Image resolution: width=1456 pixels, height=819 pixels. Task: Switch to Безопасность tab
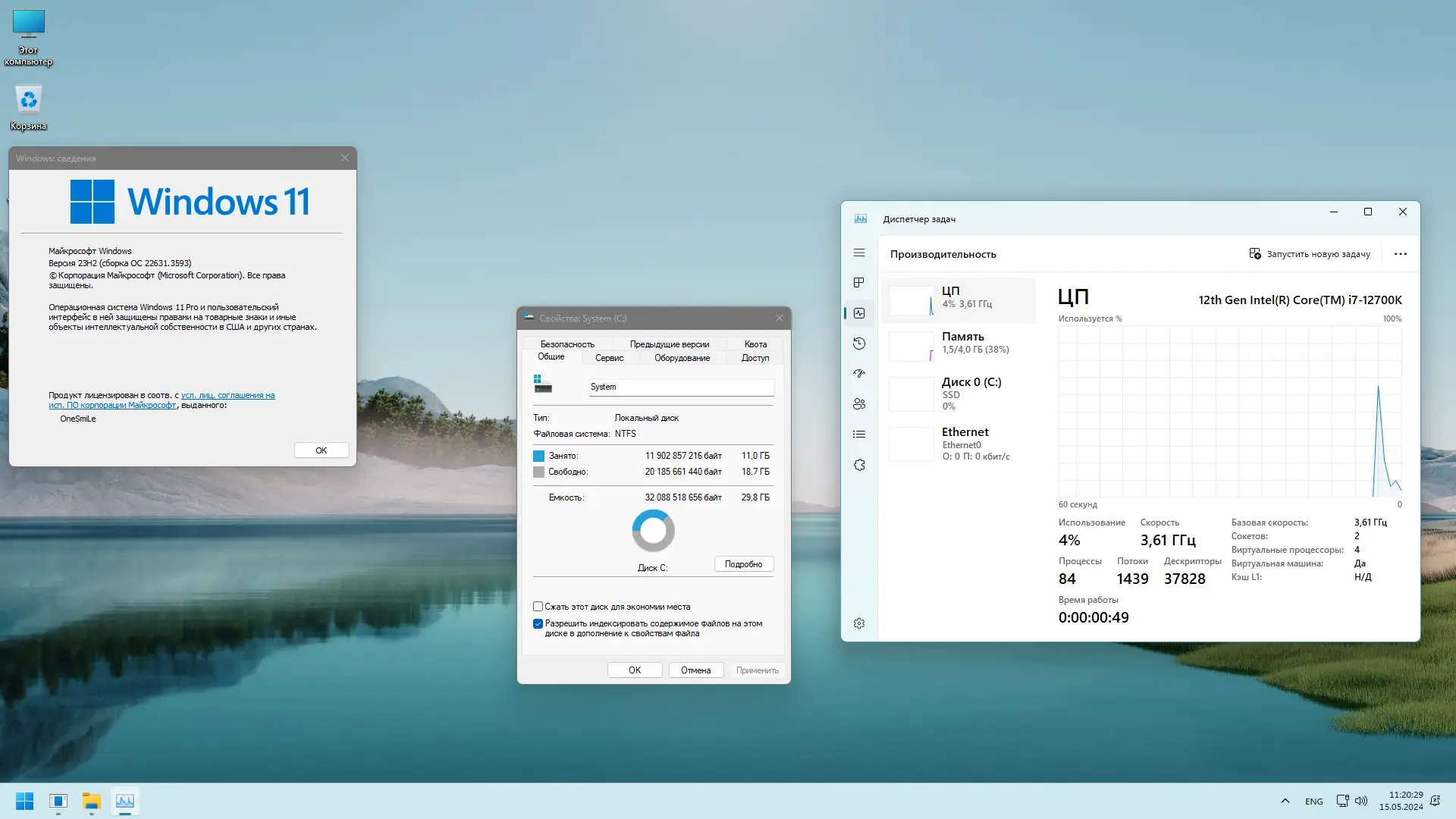click(x=567, y=344)
